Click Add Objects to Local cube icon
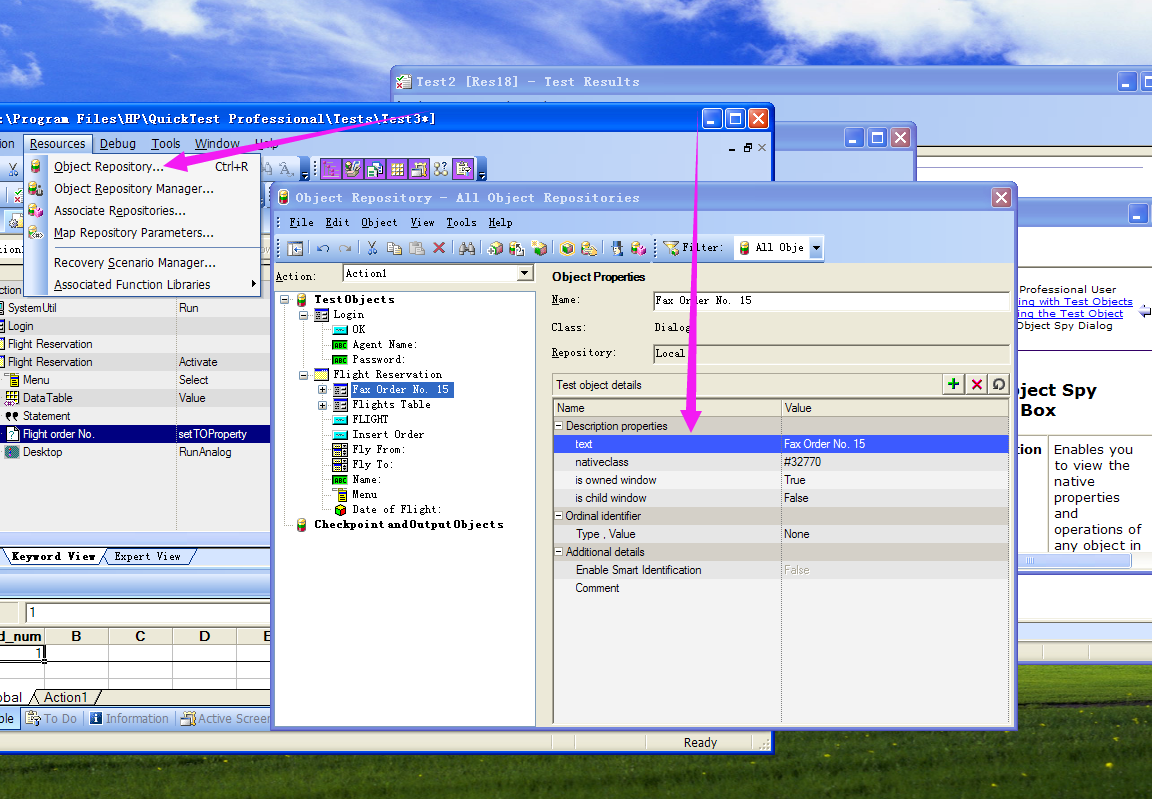The height and width of the screenshot is (799, 1152). [x=494, y=248]
